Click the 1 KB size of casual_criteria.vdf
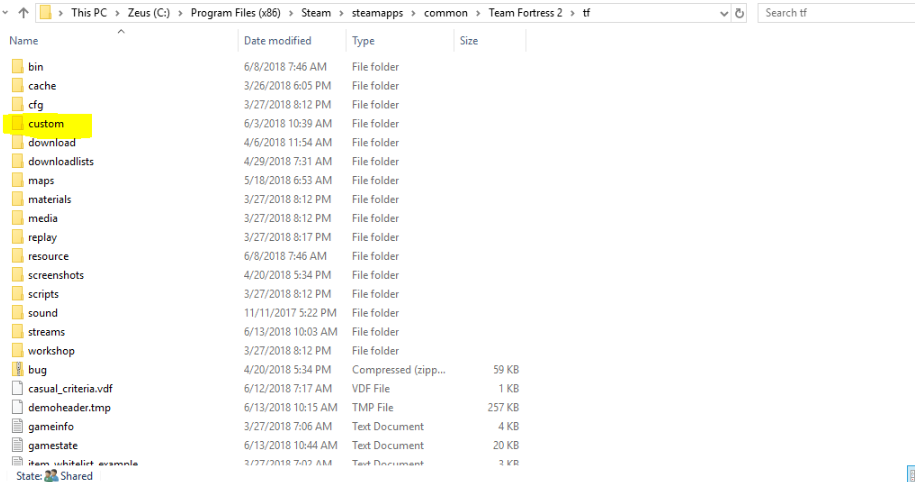 pos(508,389)
